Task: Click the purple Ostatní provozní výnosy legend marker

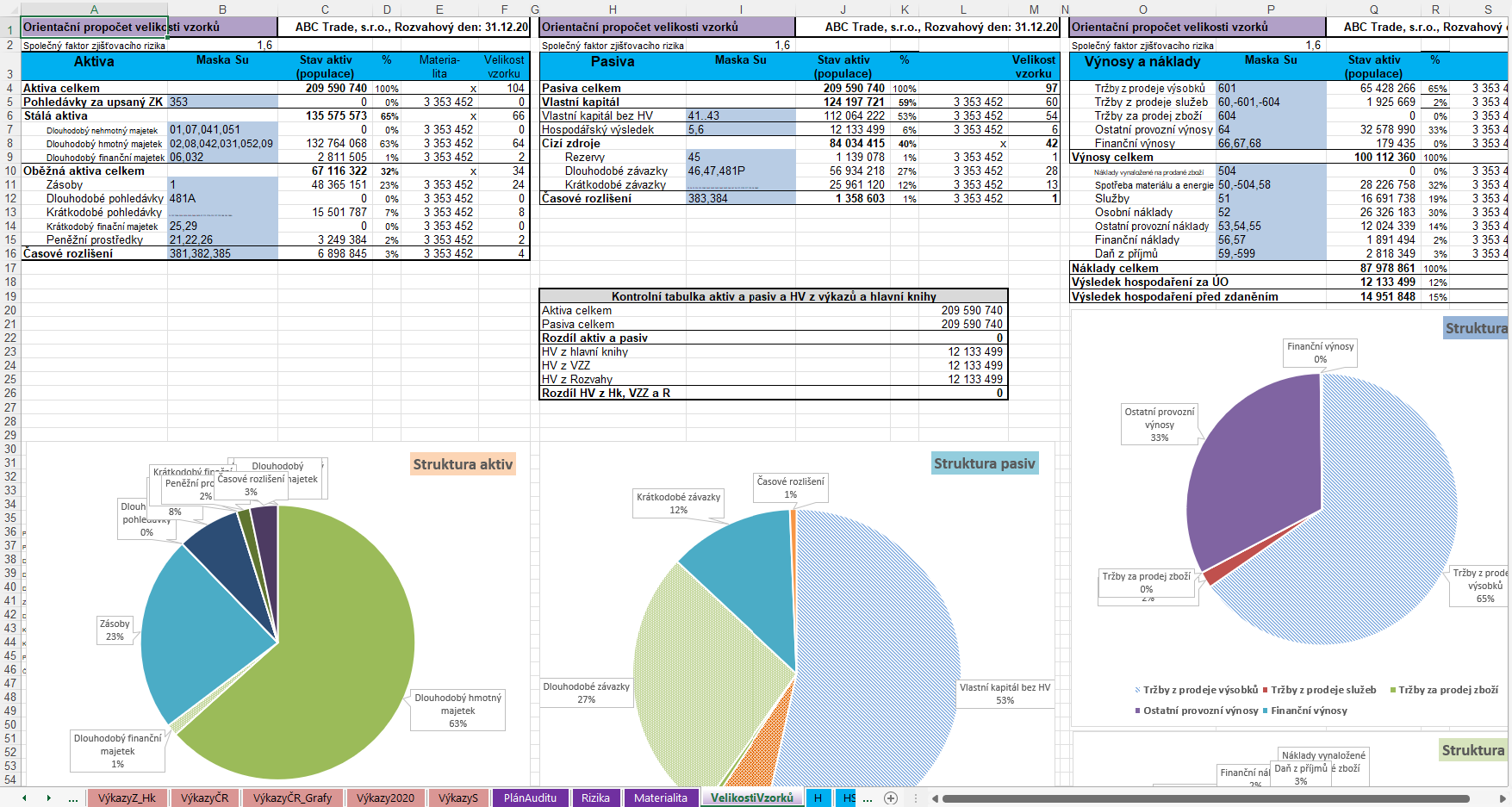Action: pos(1137,711)
